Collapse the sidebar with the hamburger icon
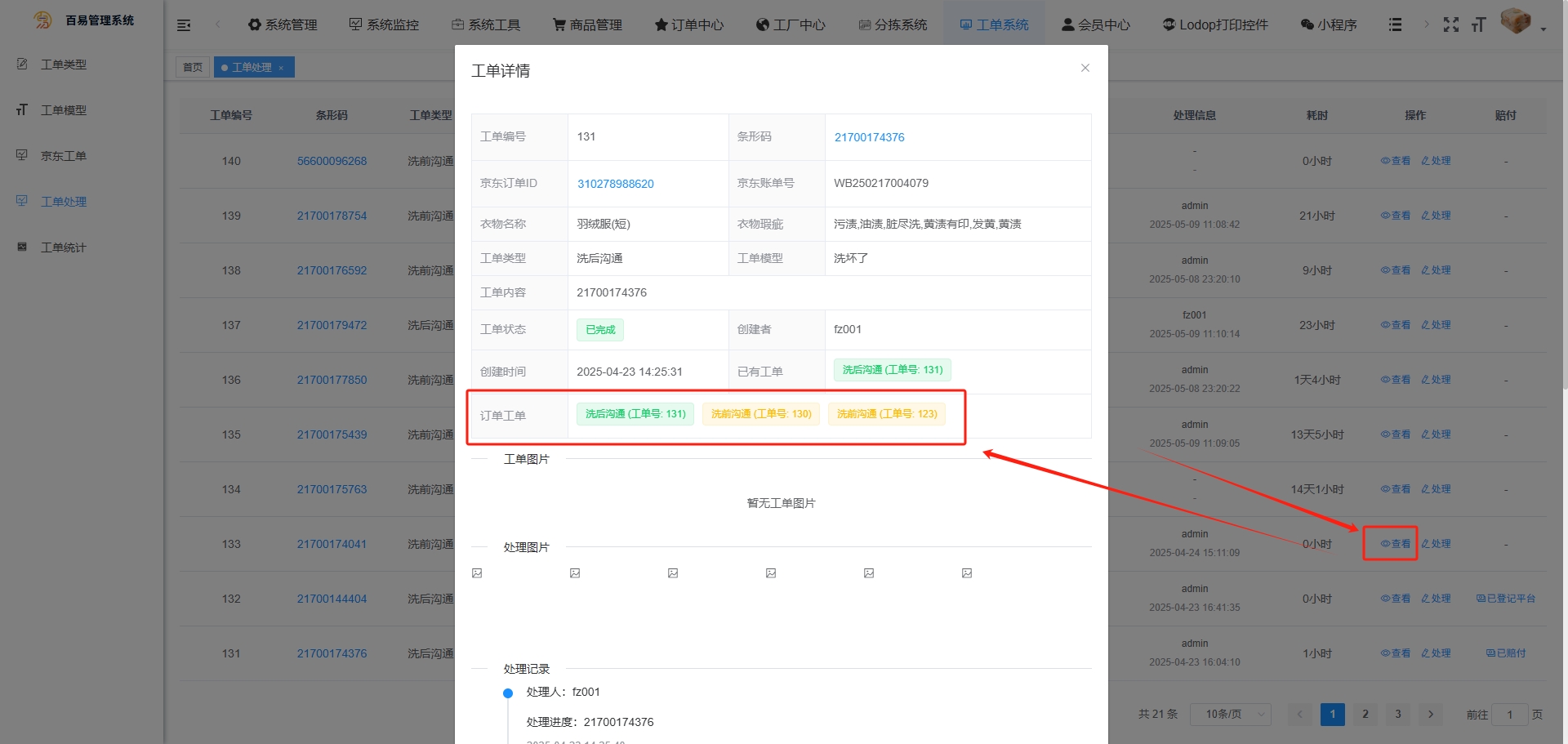1568x744 pixels. (x=184, y=25)
